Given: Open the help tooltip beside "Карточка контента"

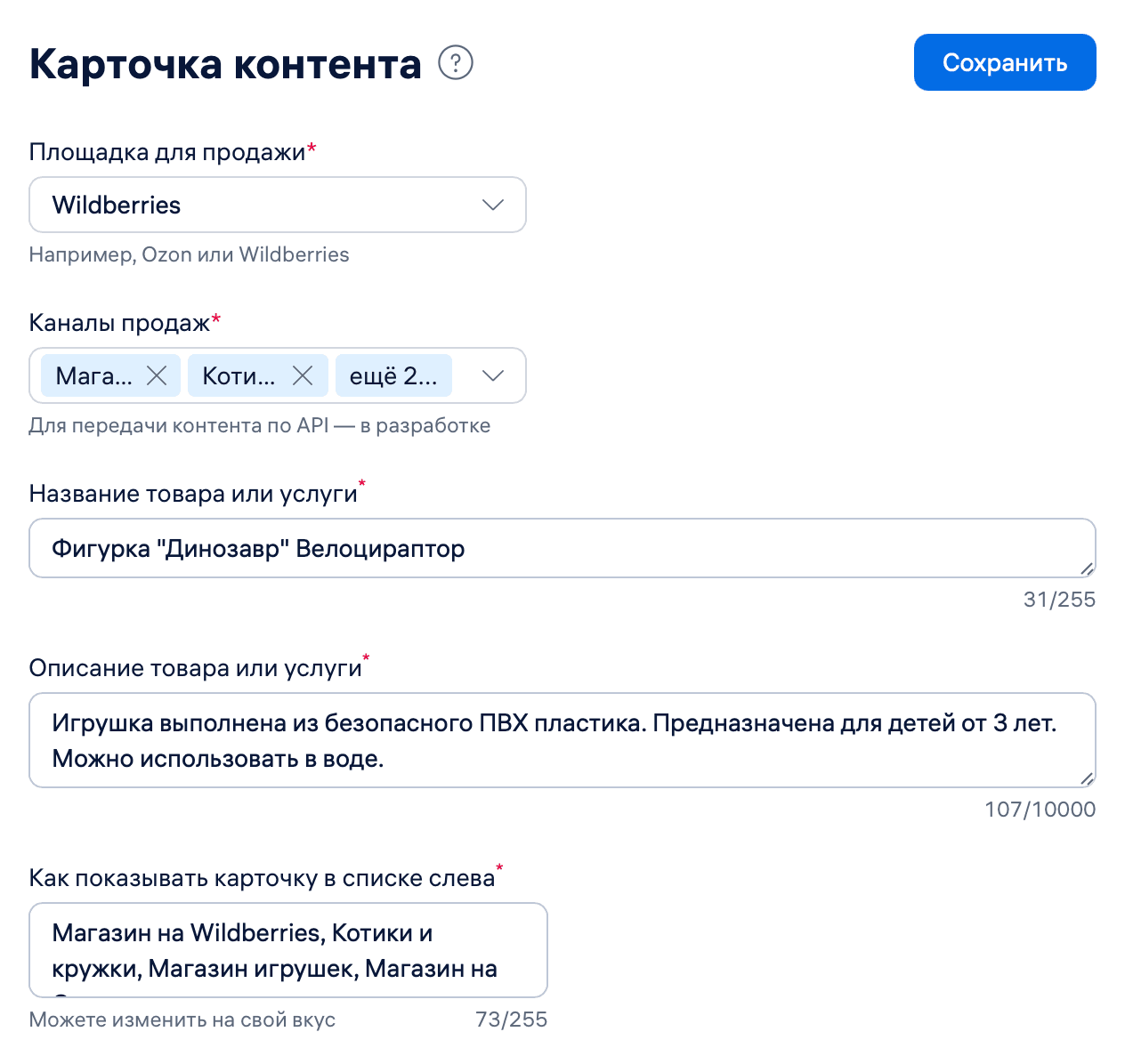Looking at the screenshot, I should (456, 62).
